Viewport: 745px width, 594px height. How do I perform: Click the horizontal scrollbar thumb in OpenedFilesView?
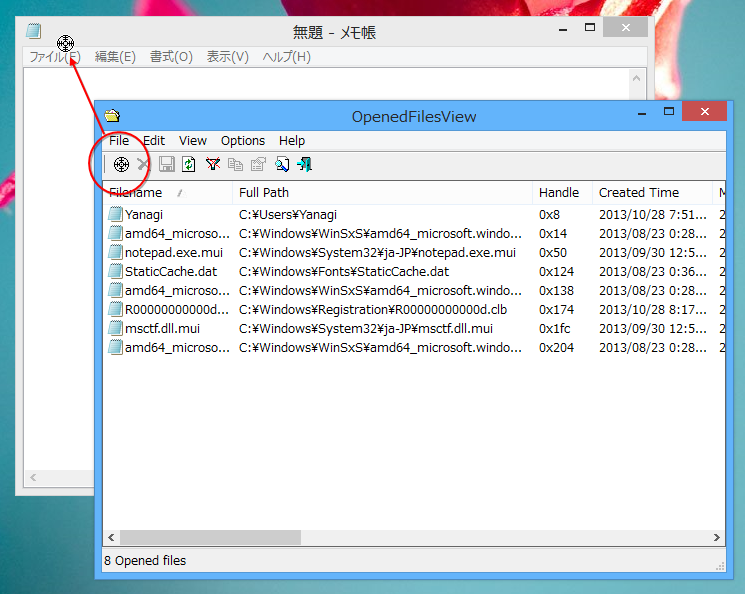[x=210, y=537]
